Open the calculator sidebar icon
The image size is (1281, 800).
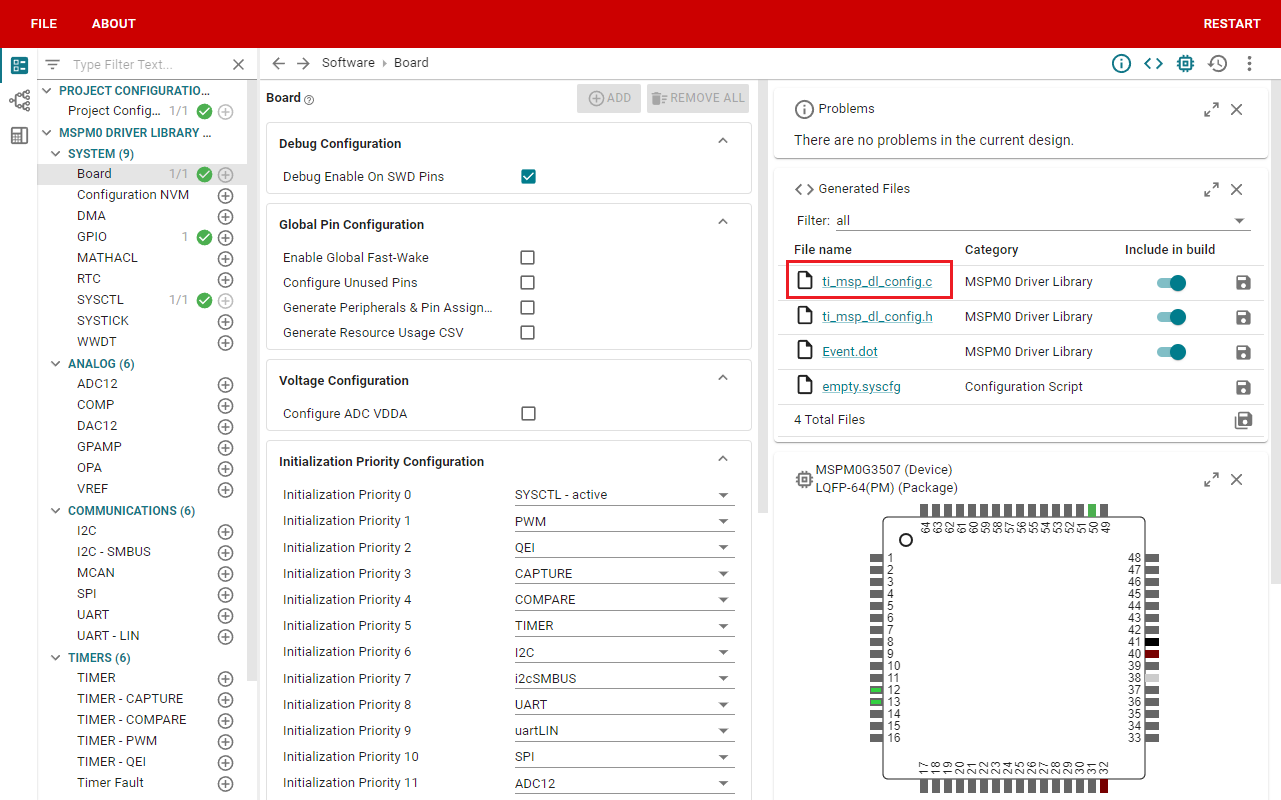pos(19,135)
